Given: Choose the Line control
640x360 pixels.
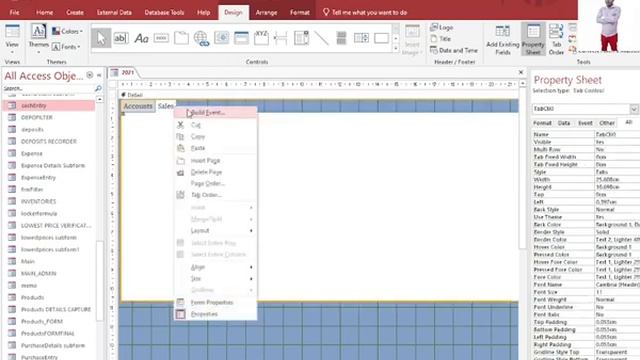Looking at the screenshot, I should point(321,38).
